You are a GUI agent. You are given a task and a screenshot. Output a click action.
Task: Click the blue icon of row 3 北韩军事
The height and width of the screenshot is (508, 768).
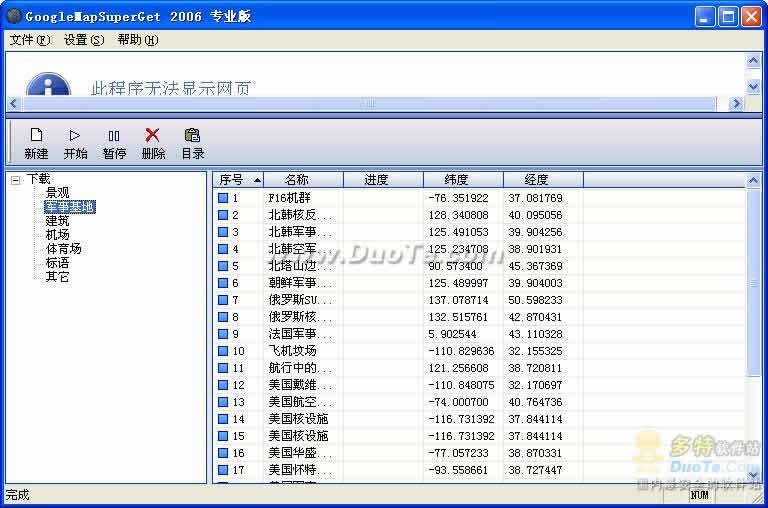223,232
